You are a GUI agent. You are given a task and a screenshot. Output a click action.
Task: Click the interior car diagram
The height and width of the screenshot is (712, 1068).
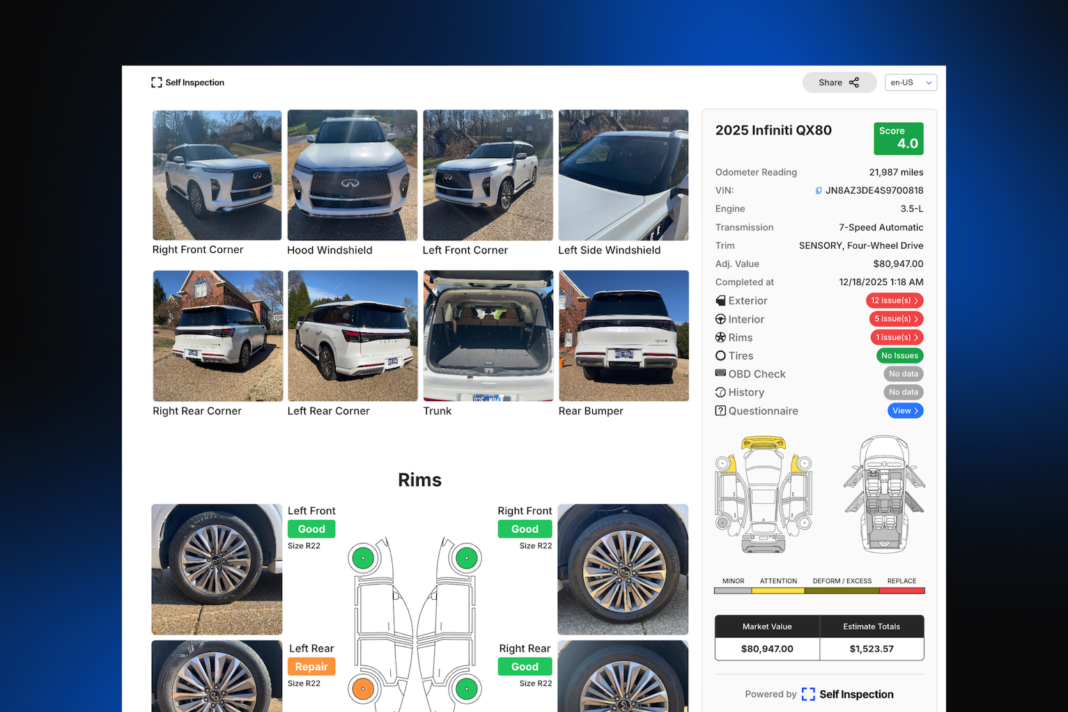coord(884,495)
